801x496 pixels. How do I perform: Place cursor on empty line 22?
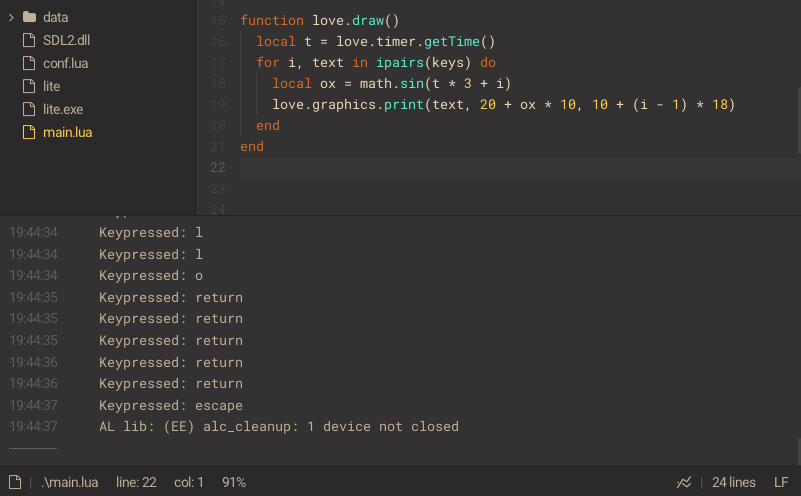tap(519, 168)
